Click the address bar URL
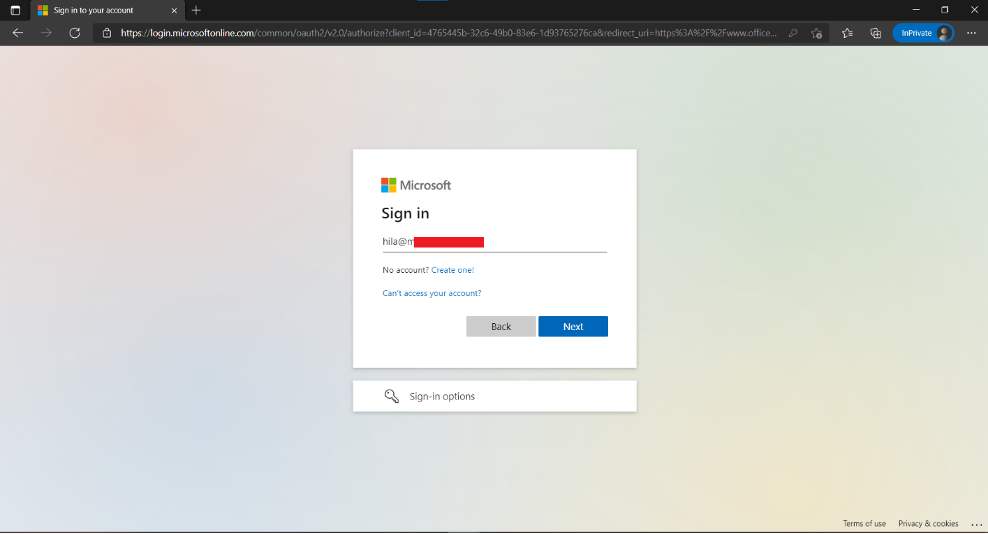The image size is (988, 534). point(448,33)
